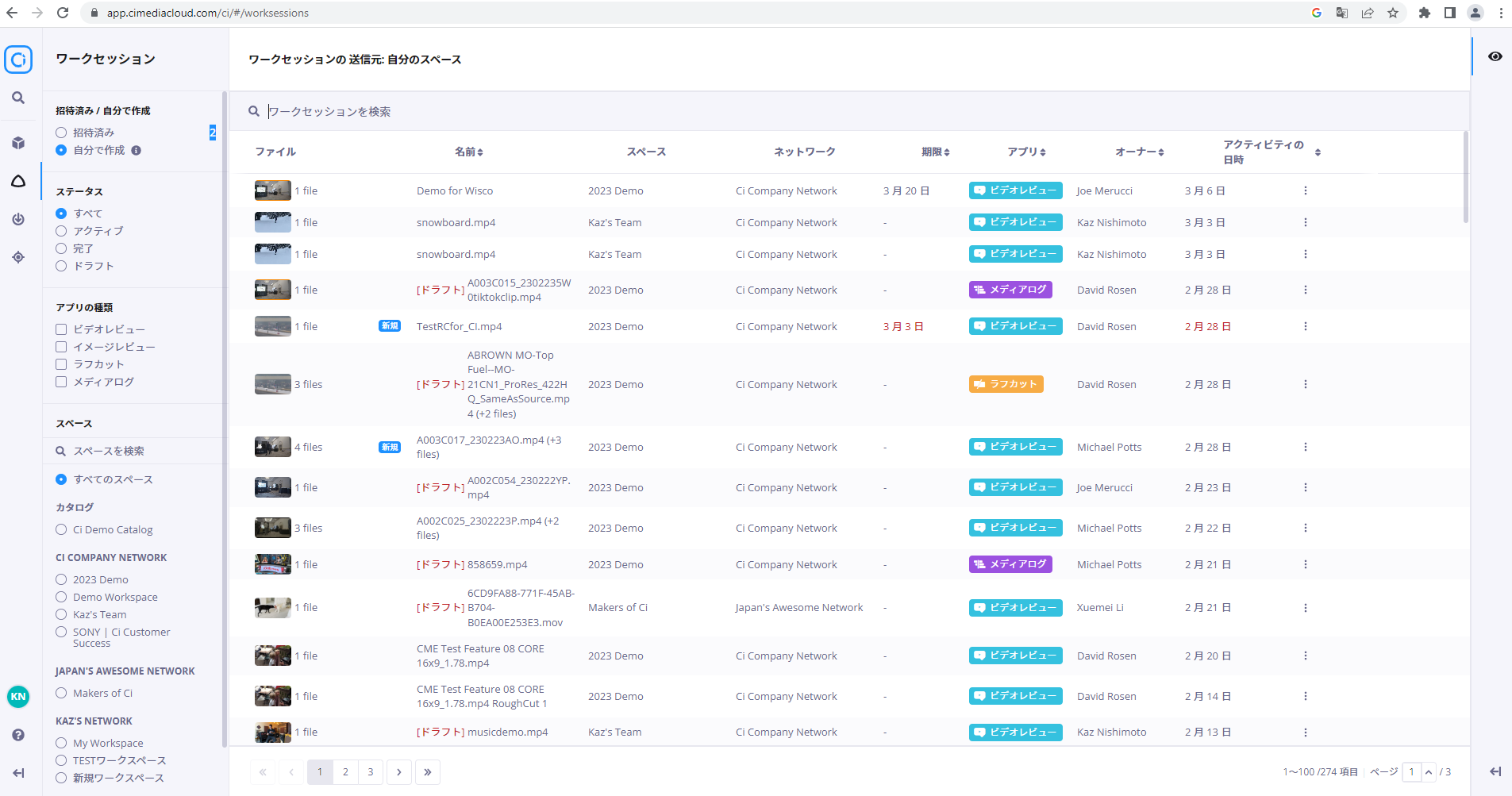Go to page 2 of results

[345, 772]
